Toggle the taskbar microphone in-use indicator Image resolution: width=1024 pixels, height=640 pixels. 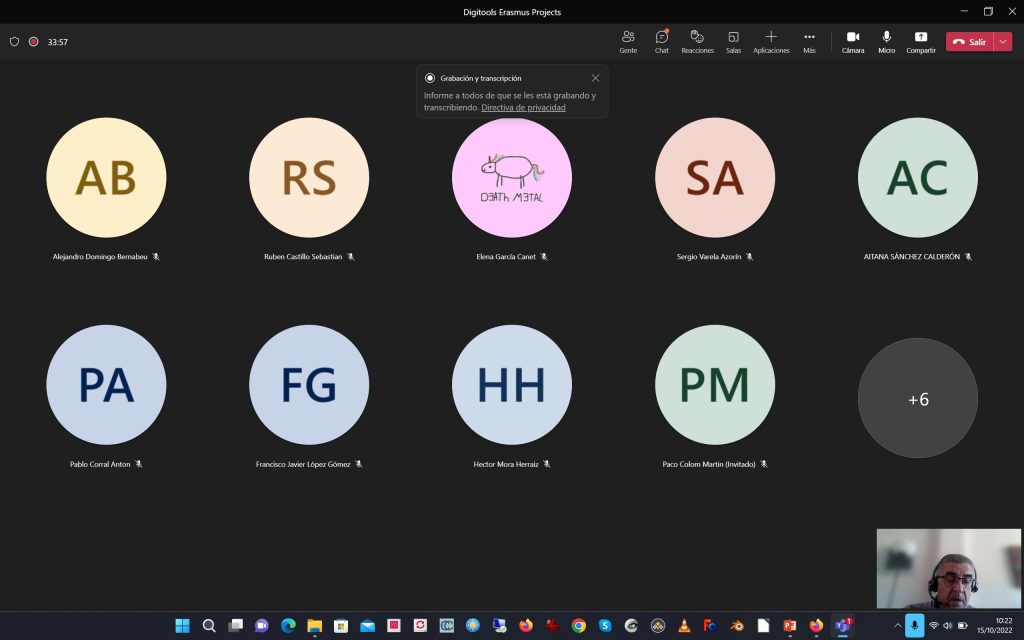(x=914, y=625)
